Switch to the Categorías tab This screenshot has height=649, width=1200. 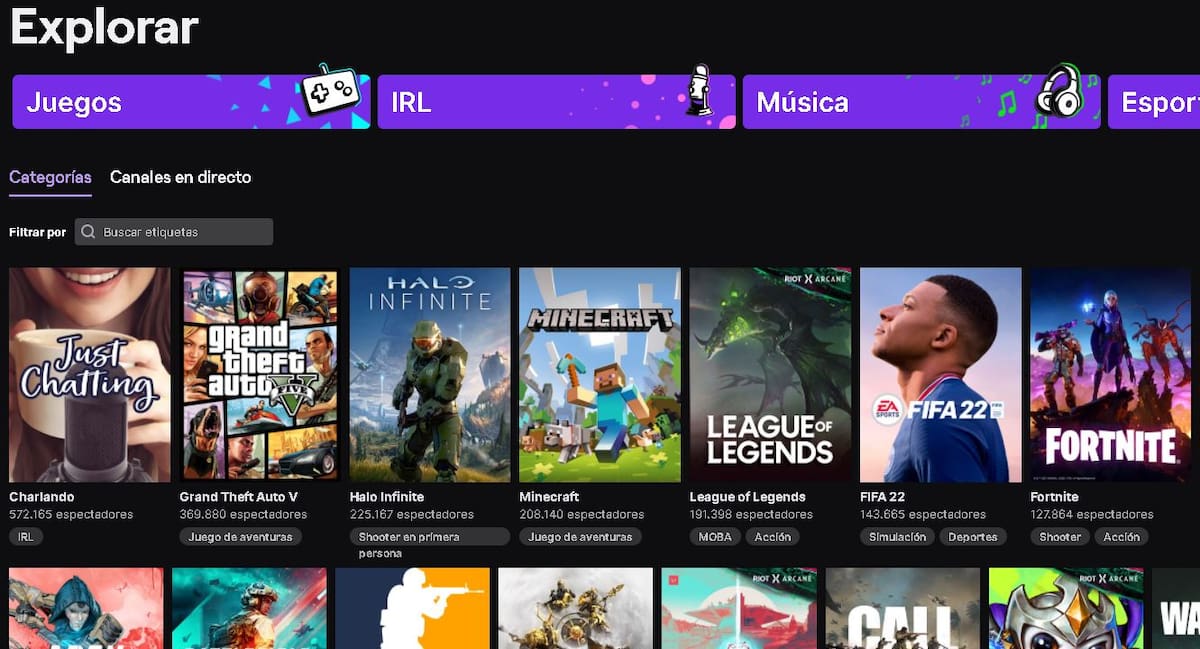50,177
